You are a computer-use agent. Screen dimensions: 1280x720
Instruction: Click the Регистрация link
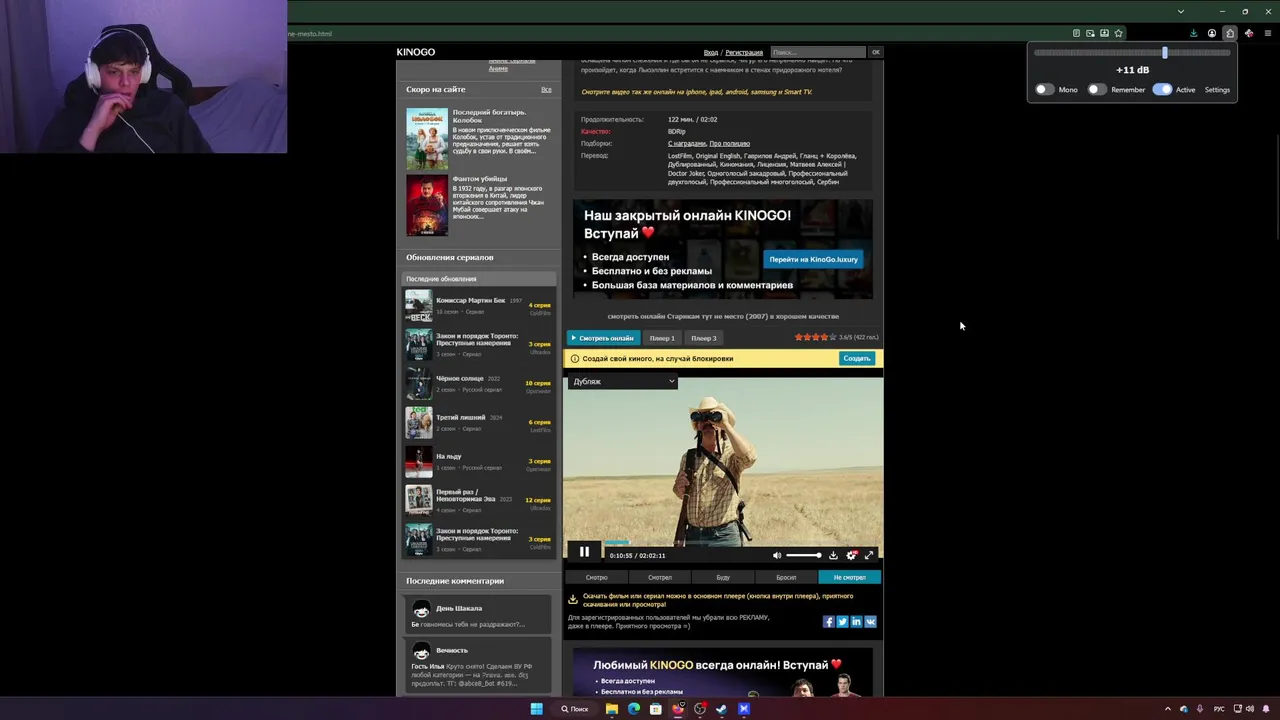coord(744,52)
